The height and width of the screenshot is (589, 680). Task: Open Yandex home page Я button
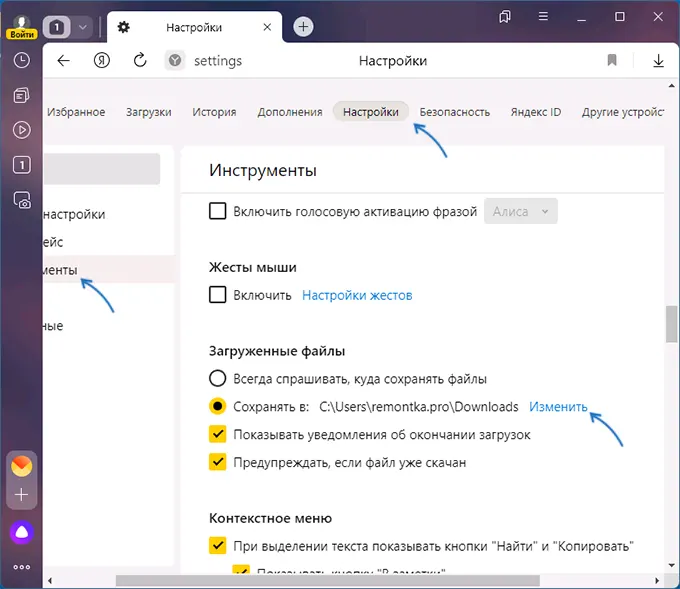point(101,60)
